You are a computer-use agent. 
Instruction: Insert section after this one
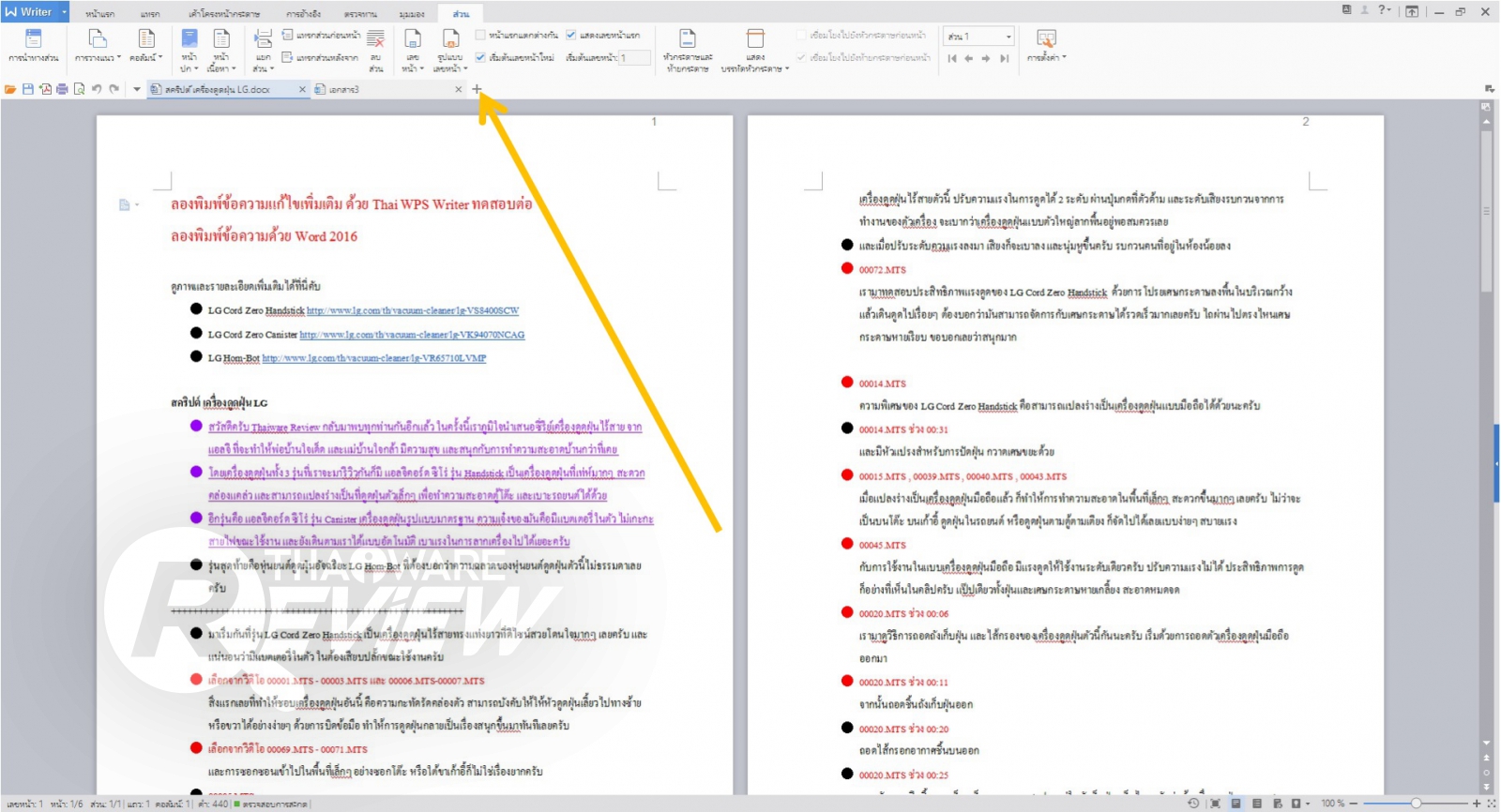point(320,58)
